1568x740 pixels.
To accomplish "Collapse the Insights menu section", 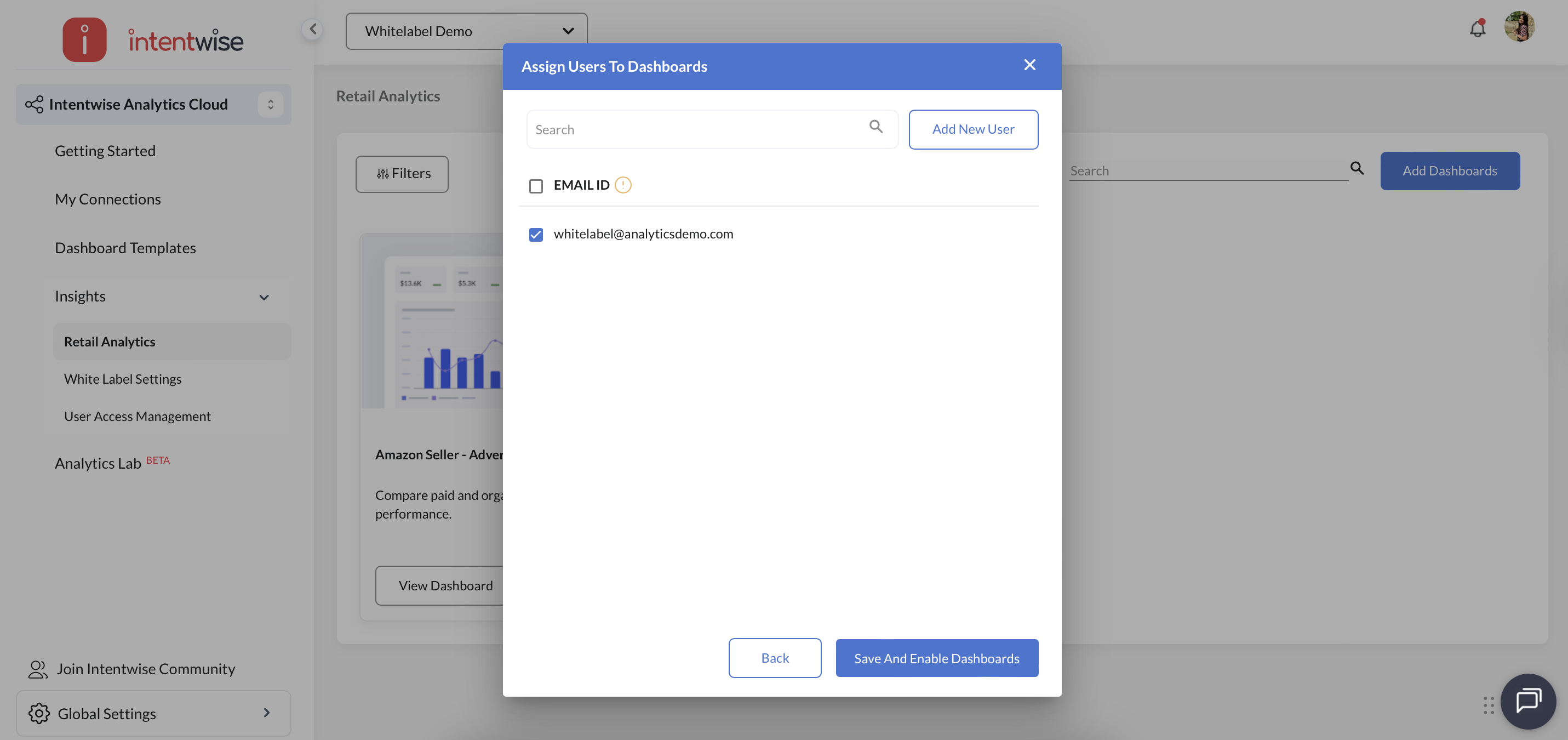I will (x=264, y=297).
